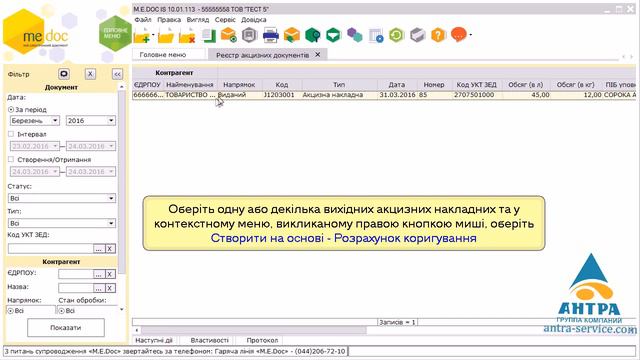Image resolution: width=640 pixels, height=360 pixels.
Task: Select the За період radio button
Action: (11, 109)
